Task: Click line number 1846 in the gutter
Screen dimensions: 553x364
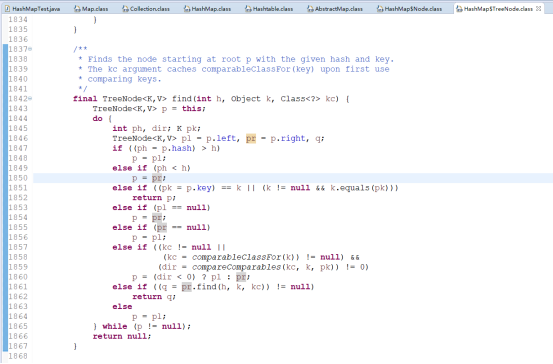Action: tap(18, 138)
